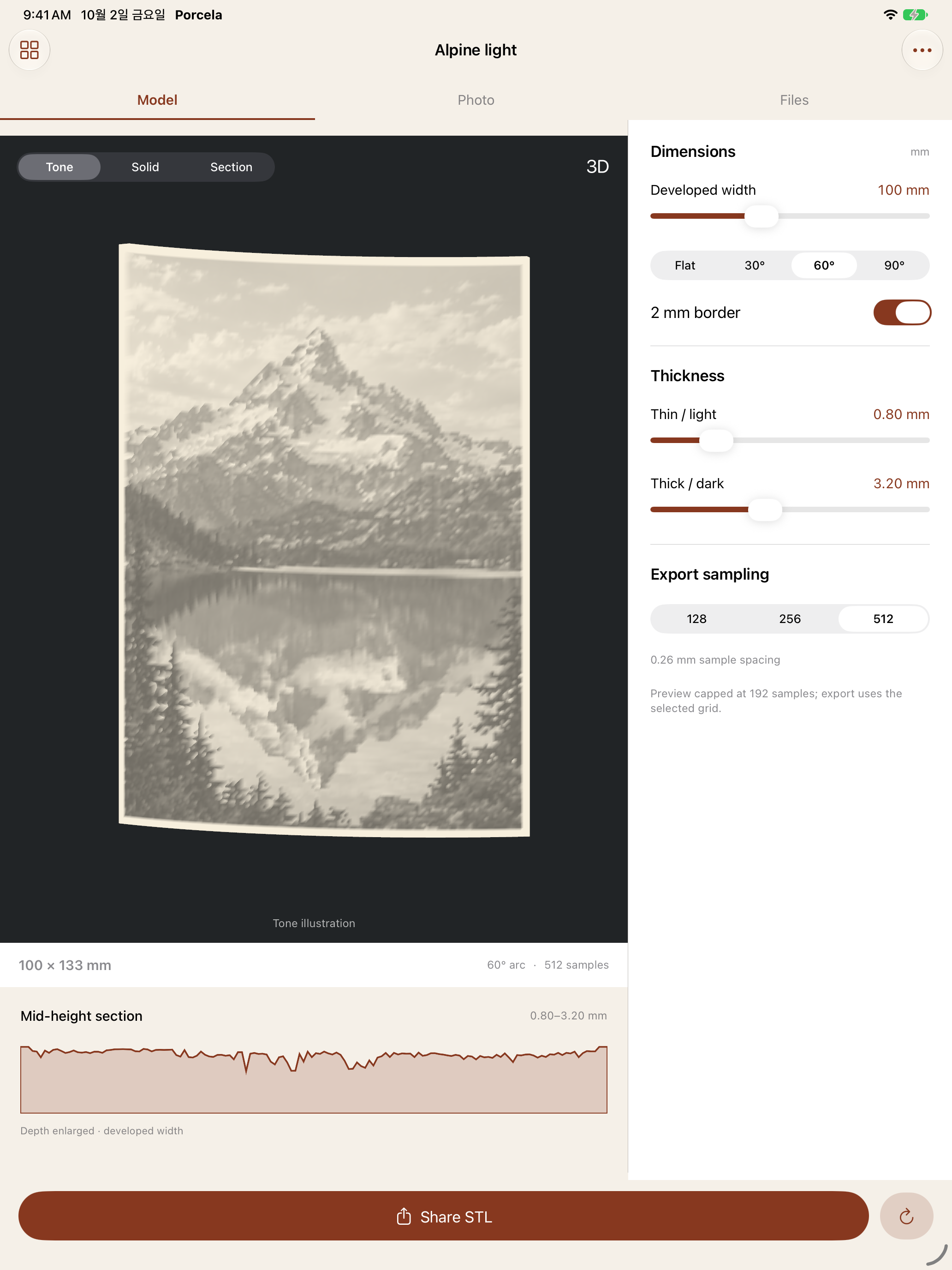The height and width of the screenshot is (1270, 952).
Task: Tap the 'Alpine light' project title
Action: 476,50
